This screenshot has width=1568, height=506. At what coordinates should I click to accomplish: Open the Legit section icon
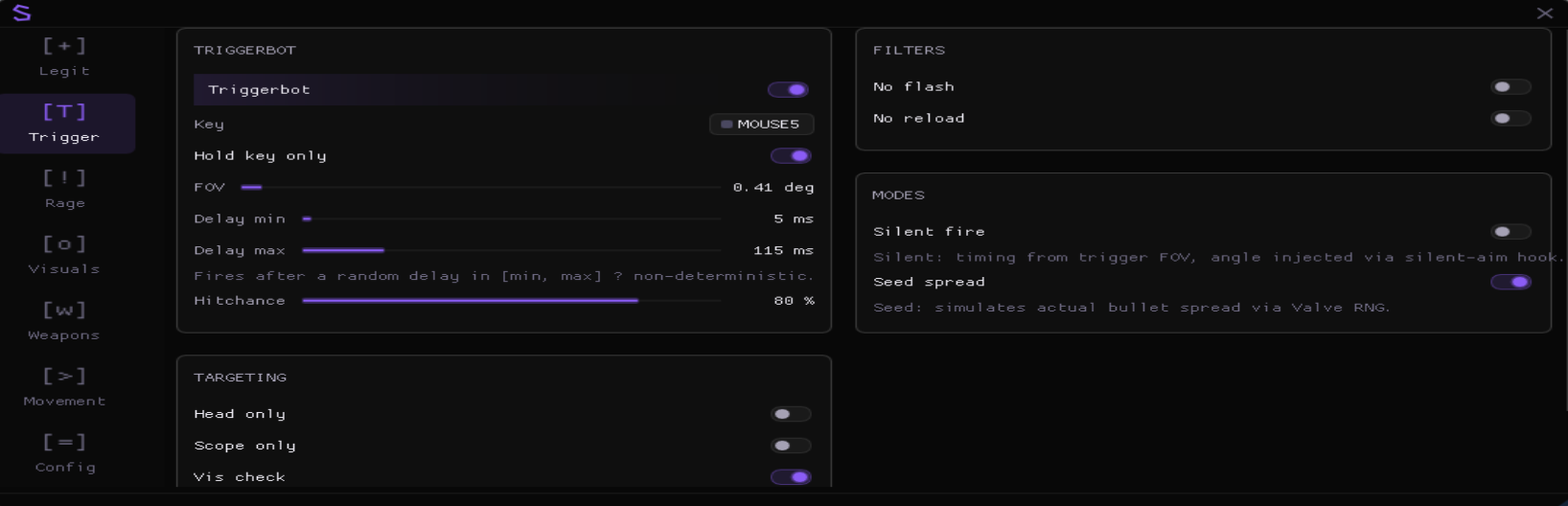point(64,46)
